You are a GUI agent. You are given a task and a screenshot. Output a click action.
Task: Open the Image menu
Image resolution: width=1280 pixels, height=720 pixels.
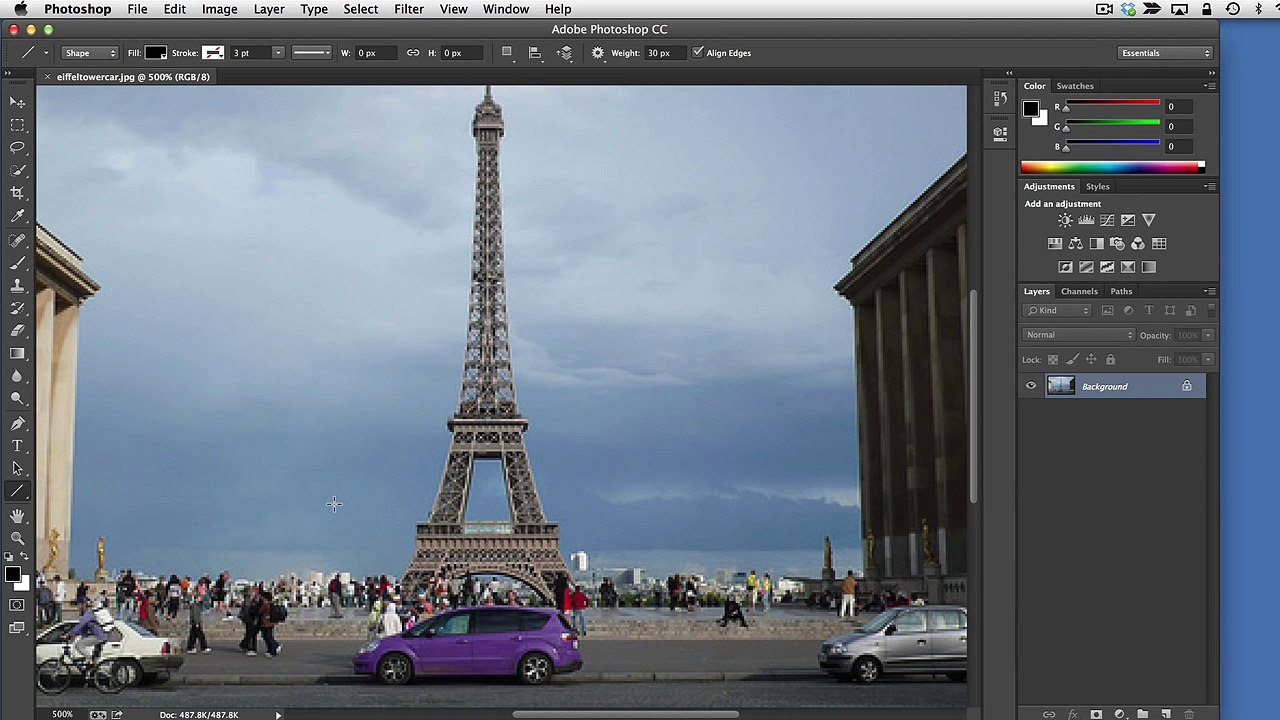pos(219,9)
